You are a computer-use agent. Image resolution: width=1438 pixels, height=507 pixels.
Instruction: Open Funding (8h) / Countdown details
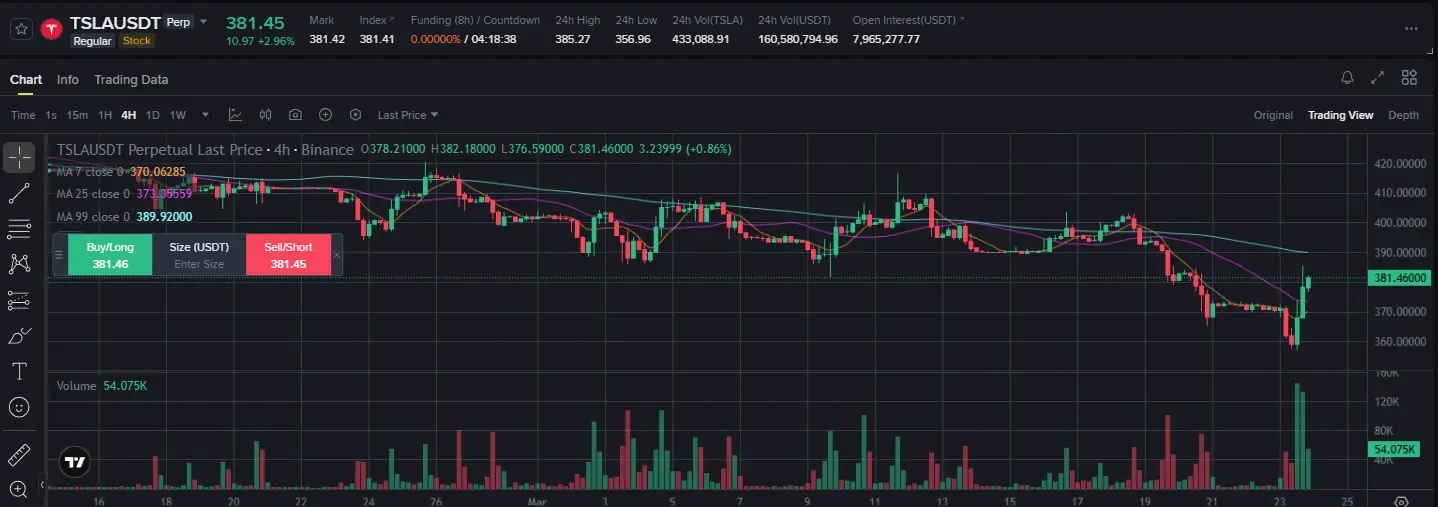(x=475, y=20)
